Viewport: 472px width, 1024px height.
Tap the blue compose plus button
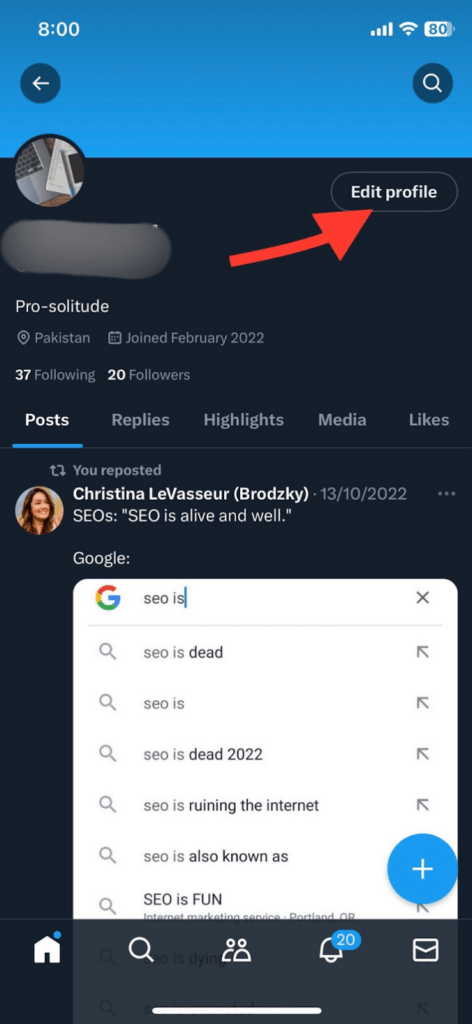pos(422,869)
